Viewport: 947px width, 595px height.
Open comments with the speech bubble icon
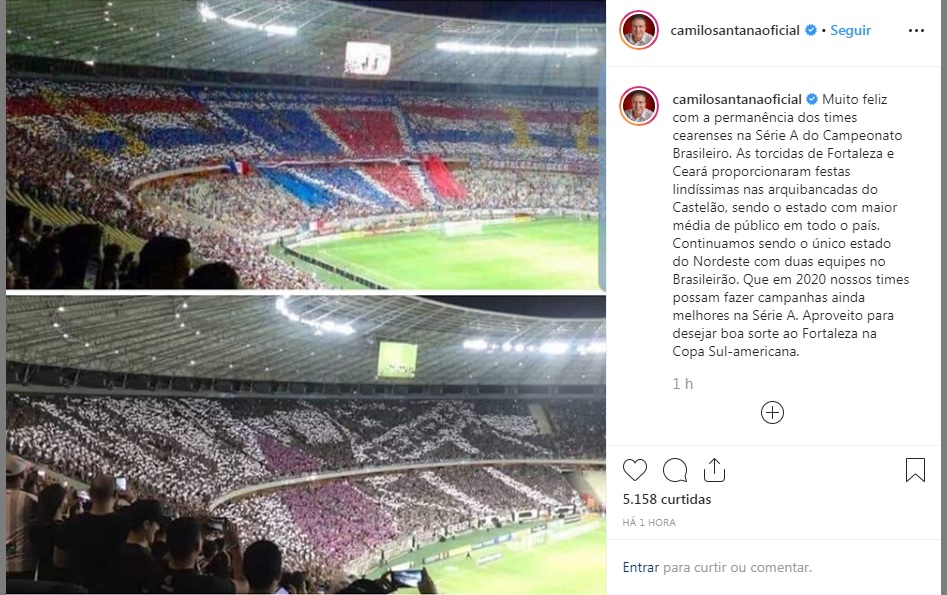(675, 470)
